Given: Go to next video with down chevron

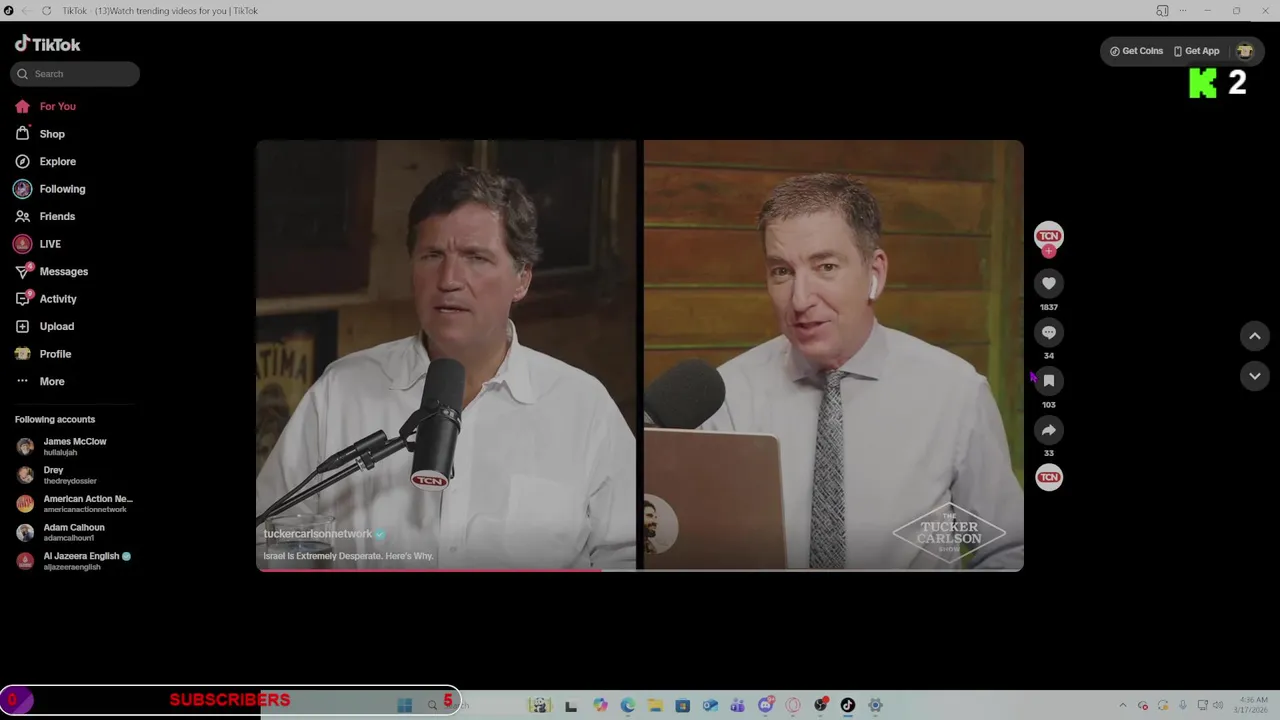Looking at the screenshot, I should [x=1255, y=376].
